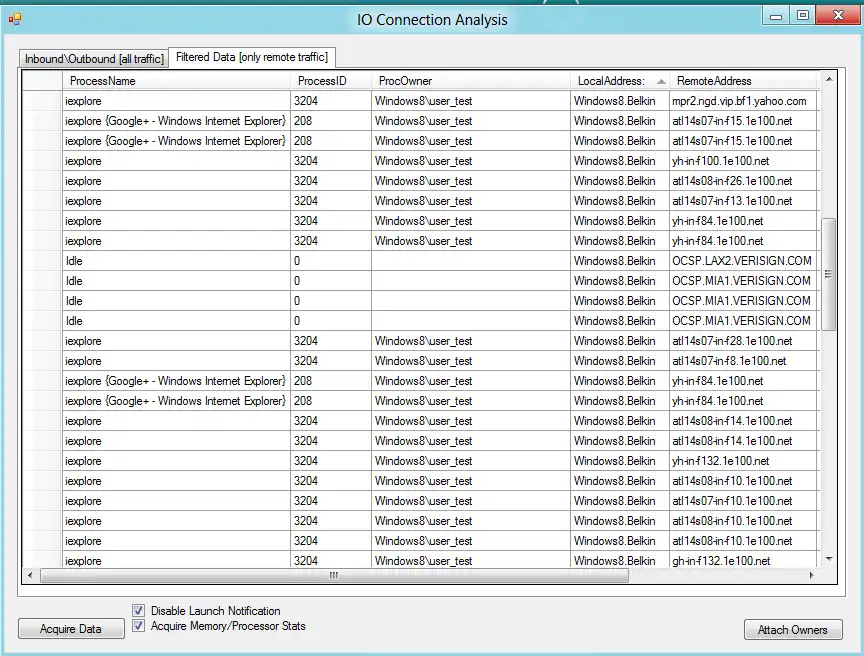Select Filtered Data [only remote traffic] tab
This screenshot has width=864, height=656.
click(x=252, y=57)
